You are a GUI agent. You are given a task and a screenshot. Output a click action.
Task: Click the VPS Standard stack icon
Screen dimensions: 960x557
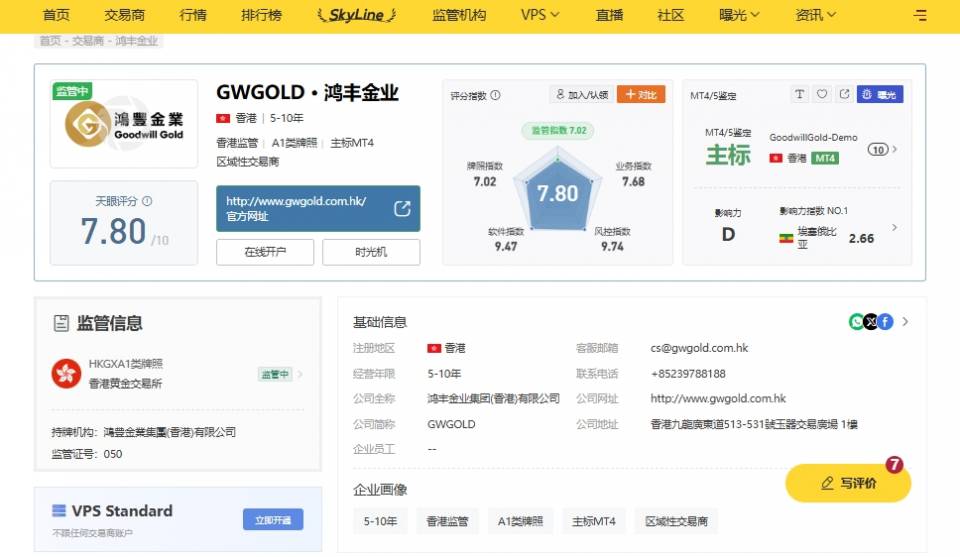(59, 510)
